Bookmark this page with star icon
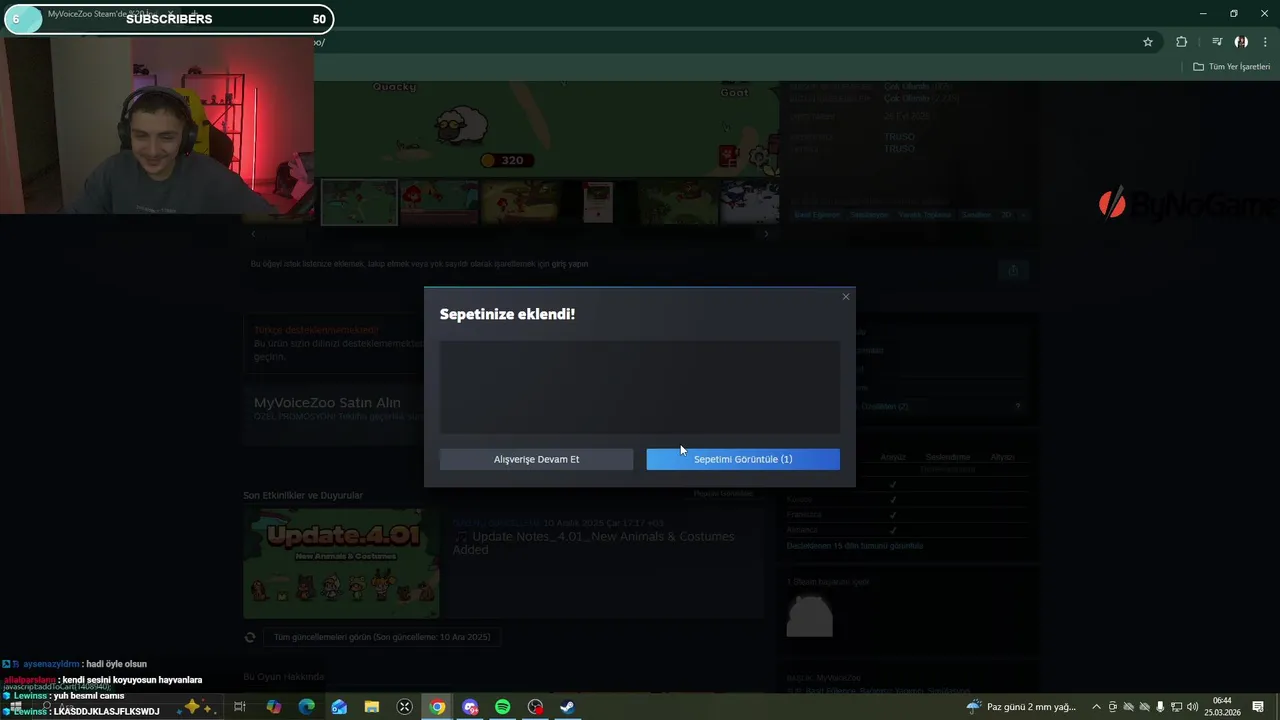The image size is (1280, 720). point(1148,42)
